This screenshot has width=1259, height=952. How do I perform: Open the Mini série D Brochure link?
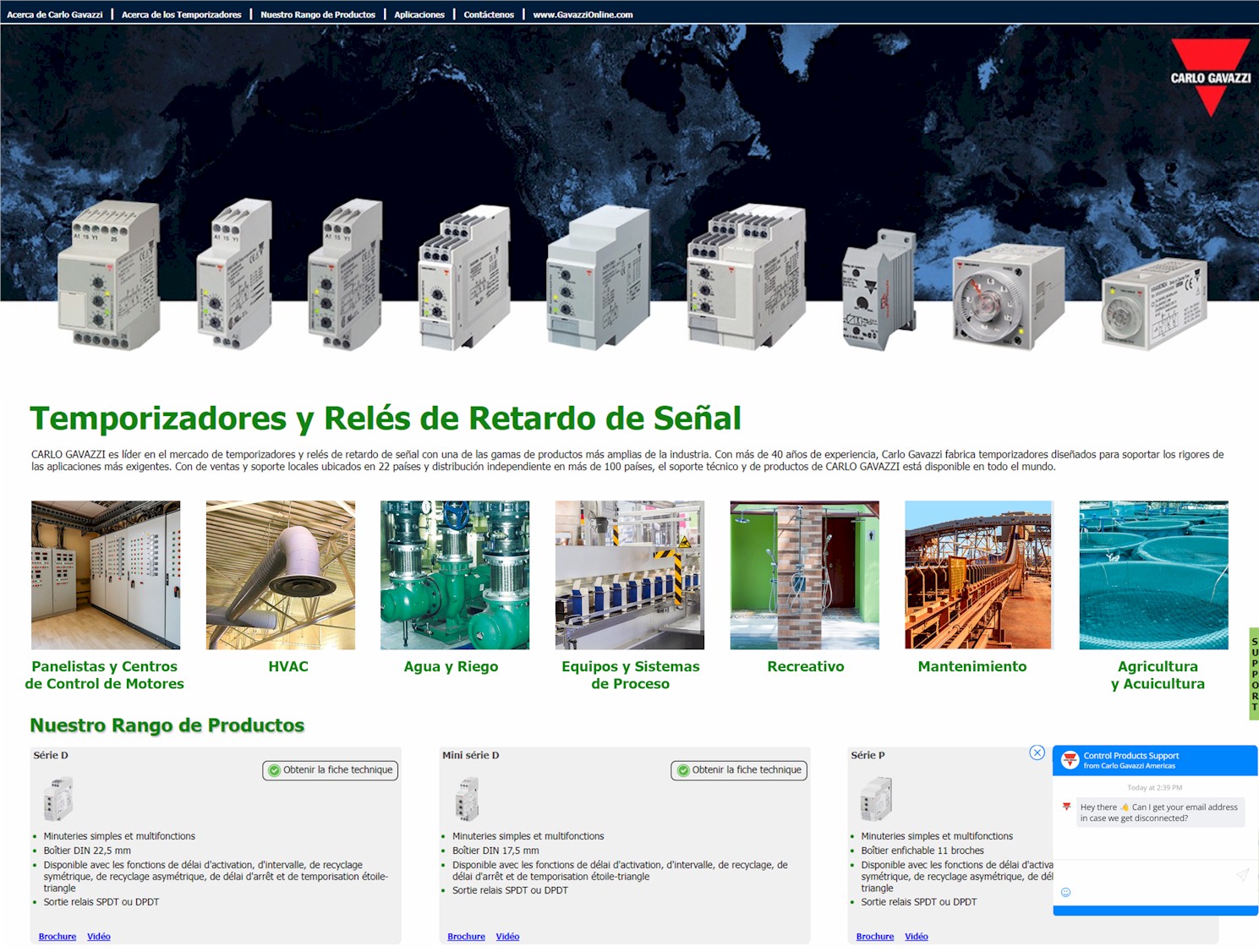pyautogui.click(x=466, y=936)
